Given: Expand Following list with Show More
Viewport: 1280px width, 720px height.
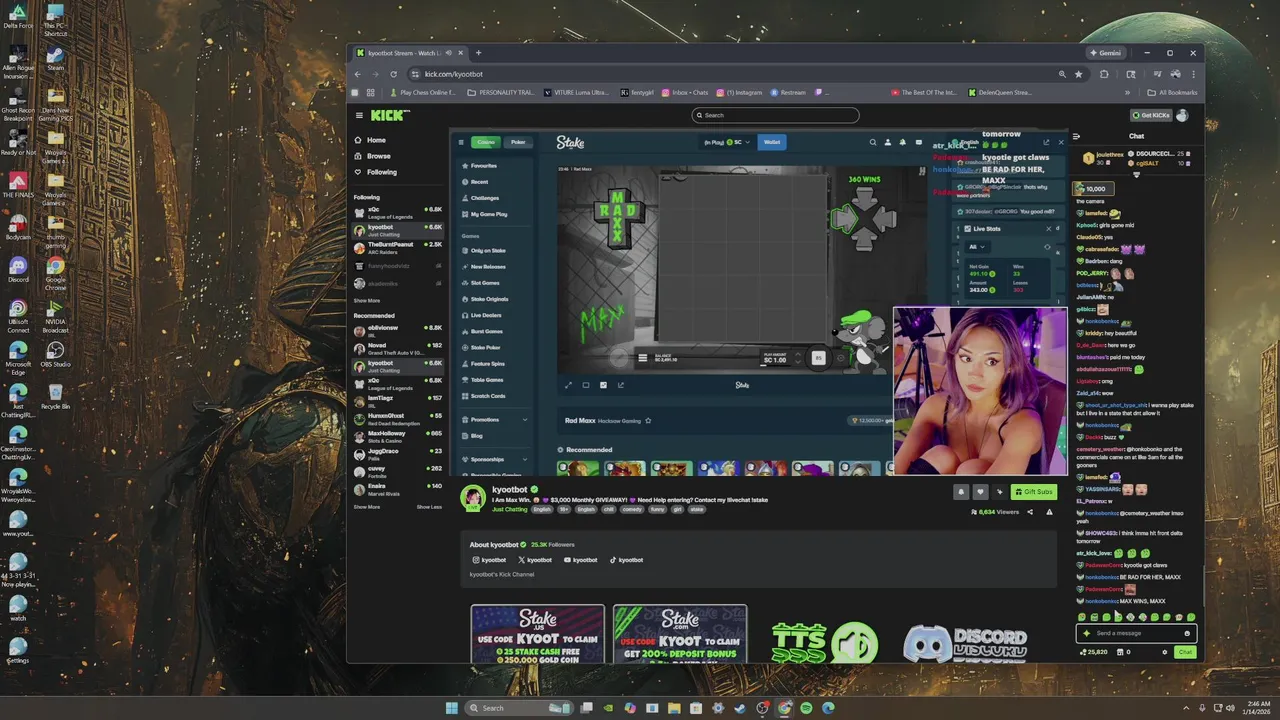Looking at the screenshot, I should (366, 300).
